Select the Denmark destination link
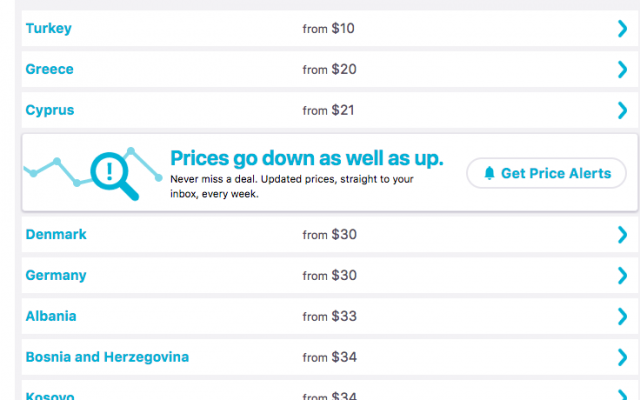This screenshot has width=640, height=400. [x=56, y=235]
